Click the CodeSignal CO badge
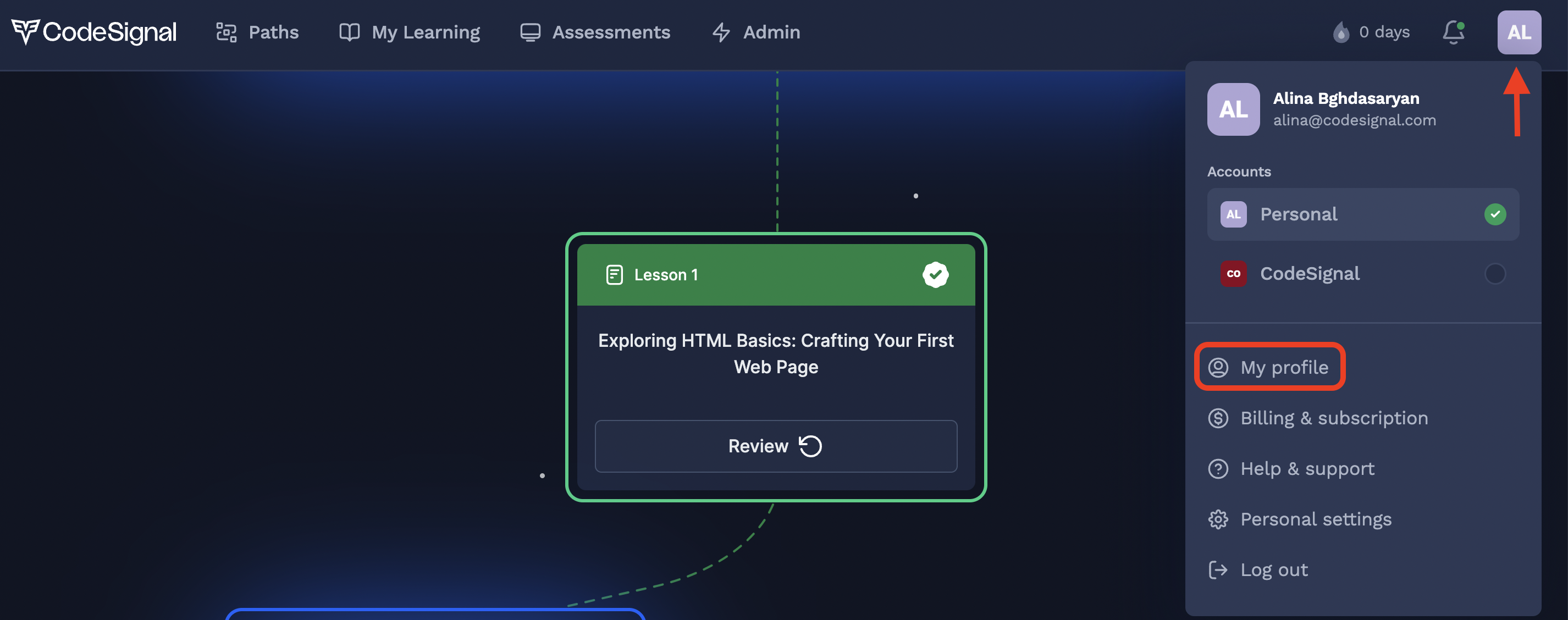 coord(1233,273)
